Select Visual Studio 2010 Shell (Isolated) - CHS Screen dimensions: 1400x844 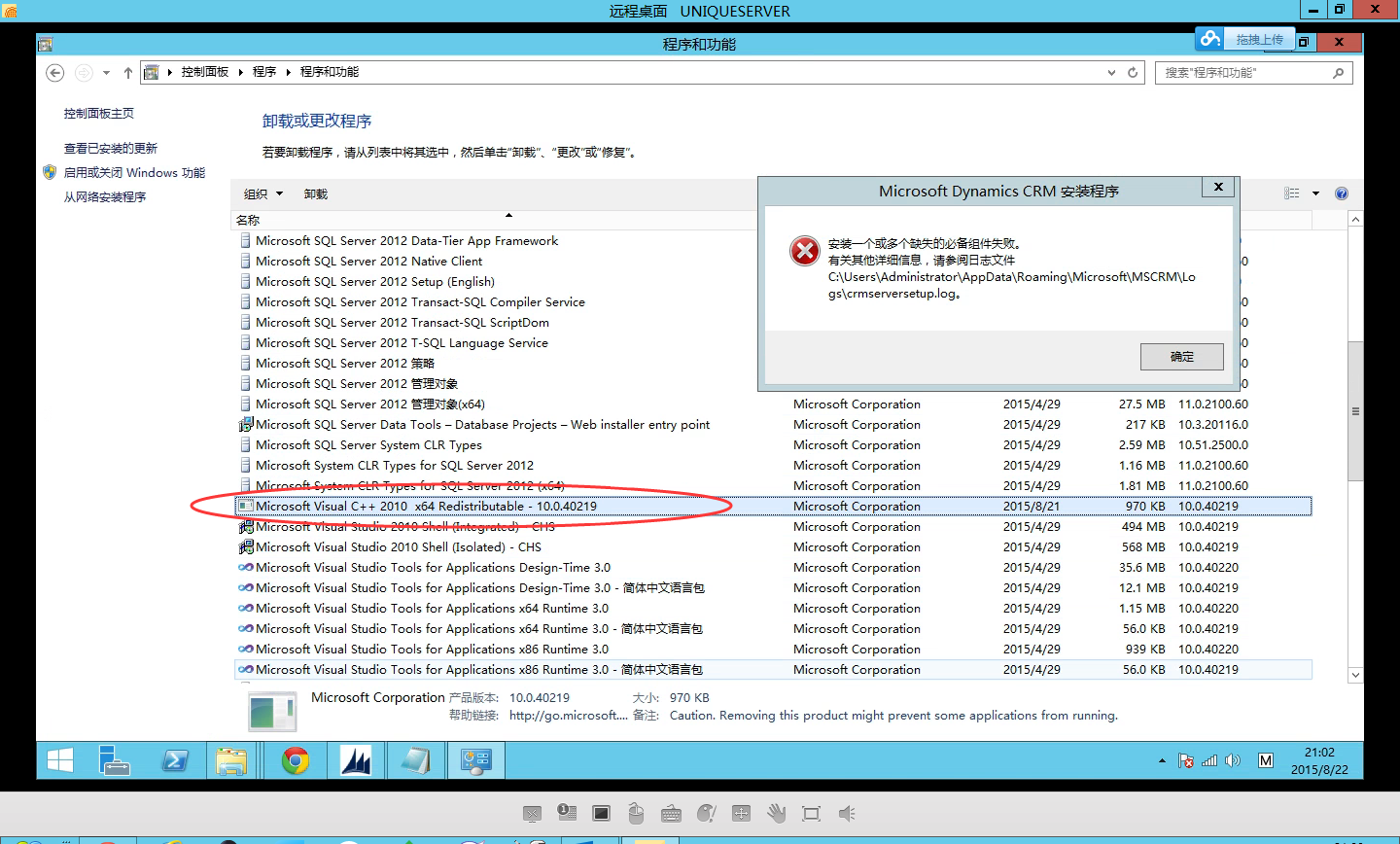(399, 547)
